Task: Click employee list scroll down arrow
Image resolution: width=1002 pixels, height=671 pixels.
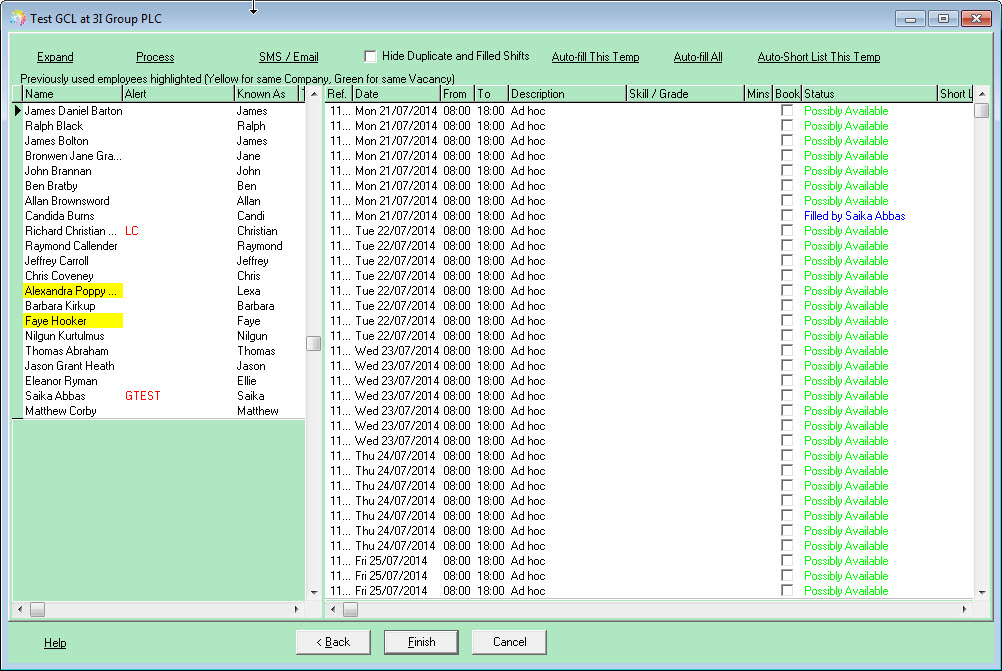Action: pyautogui.click(x=314, y=592)
